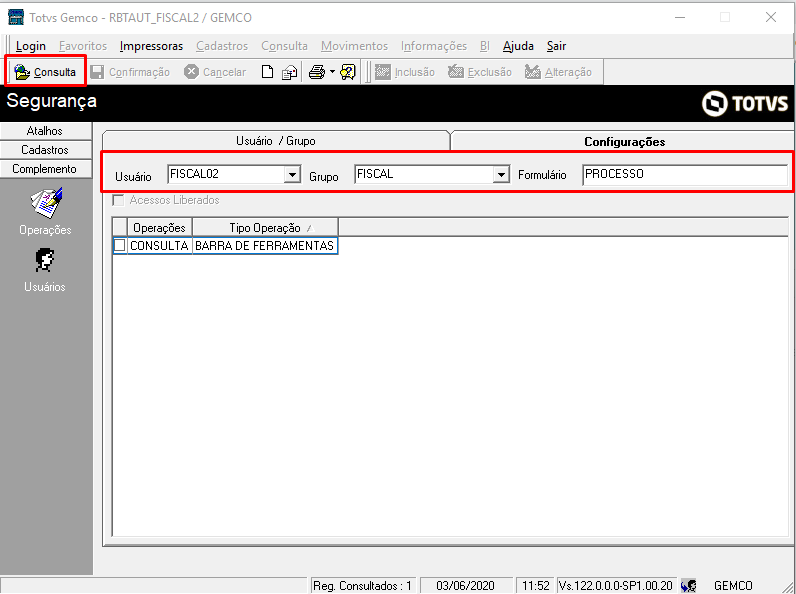Expand the Usuário dropdown arrow

pyautogui.click(x=292, y=175)
